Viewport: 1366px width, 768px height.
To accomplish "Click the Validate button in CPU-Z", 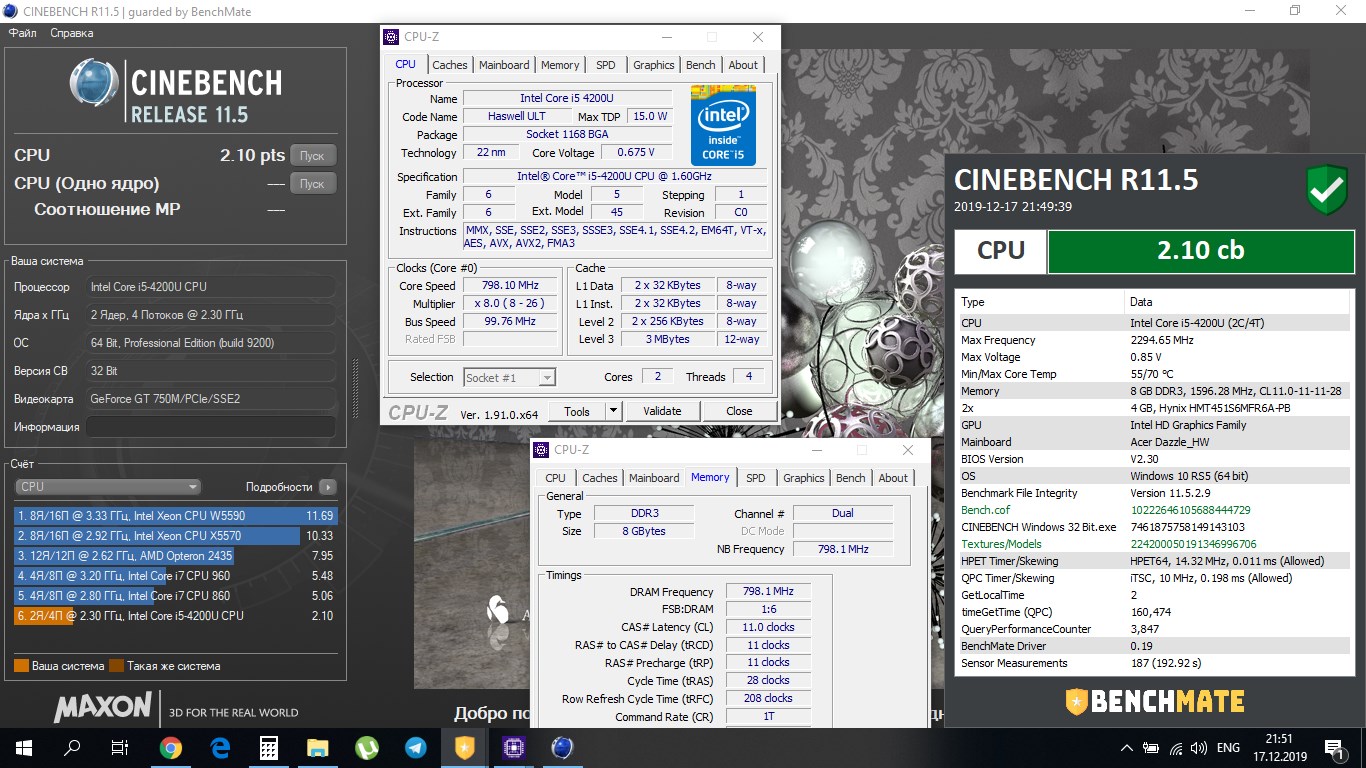I will pos(662,411).
